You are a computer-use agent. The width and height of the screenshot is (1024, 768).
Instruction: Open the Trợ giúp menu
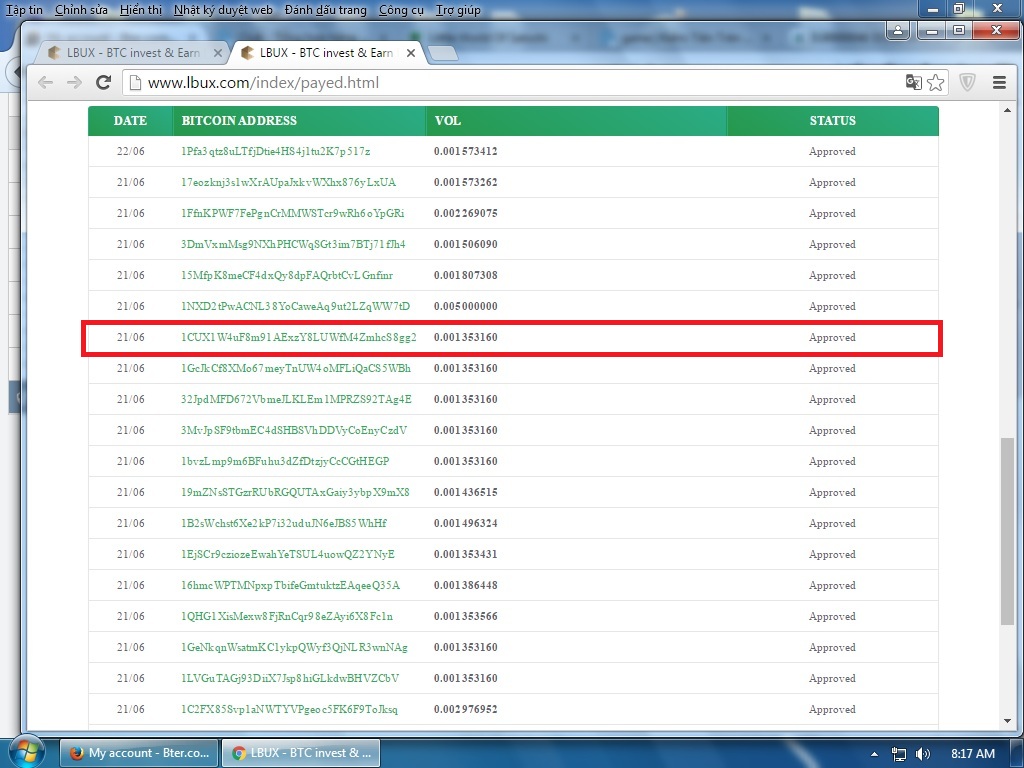[458, 10]
